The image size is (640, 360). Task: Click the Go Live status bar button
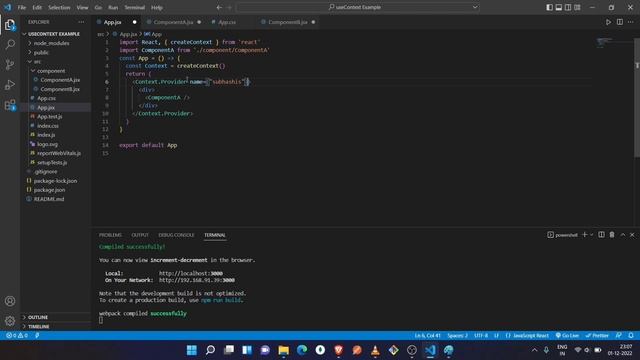pos(567,336)
